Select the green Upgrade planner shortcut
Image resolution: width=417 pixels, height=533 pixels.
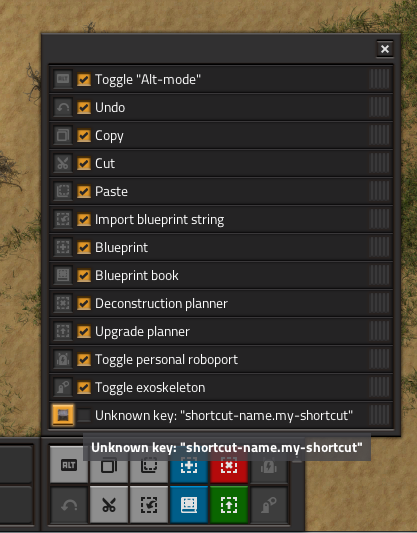(229, 505)
